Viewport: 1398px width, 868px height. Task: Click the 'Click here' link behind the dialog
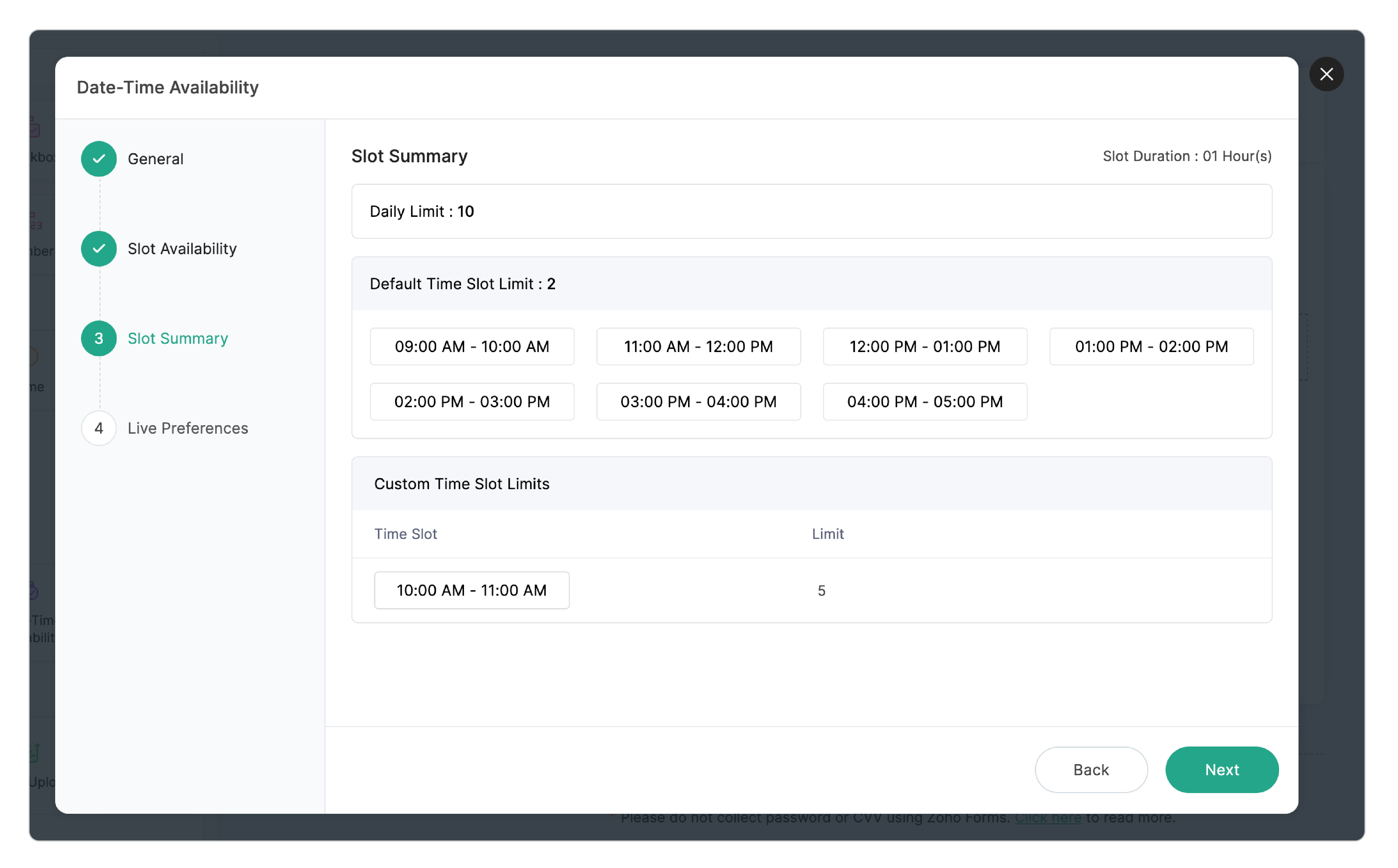click(1048, 818)
